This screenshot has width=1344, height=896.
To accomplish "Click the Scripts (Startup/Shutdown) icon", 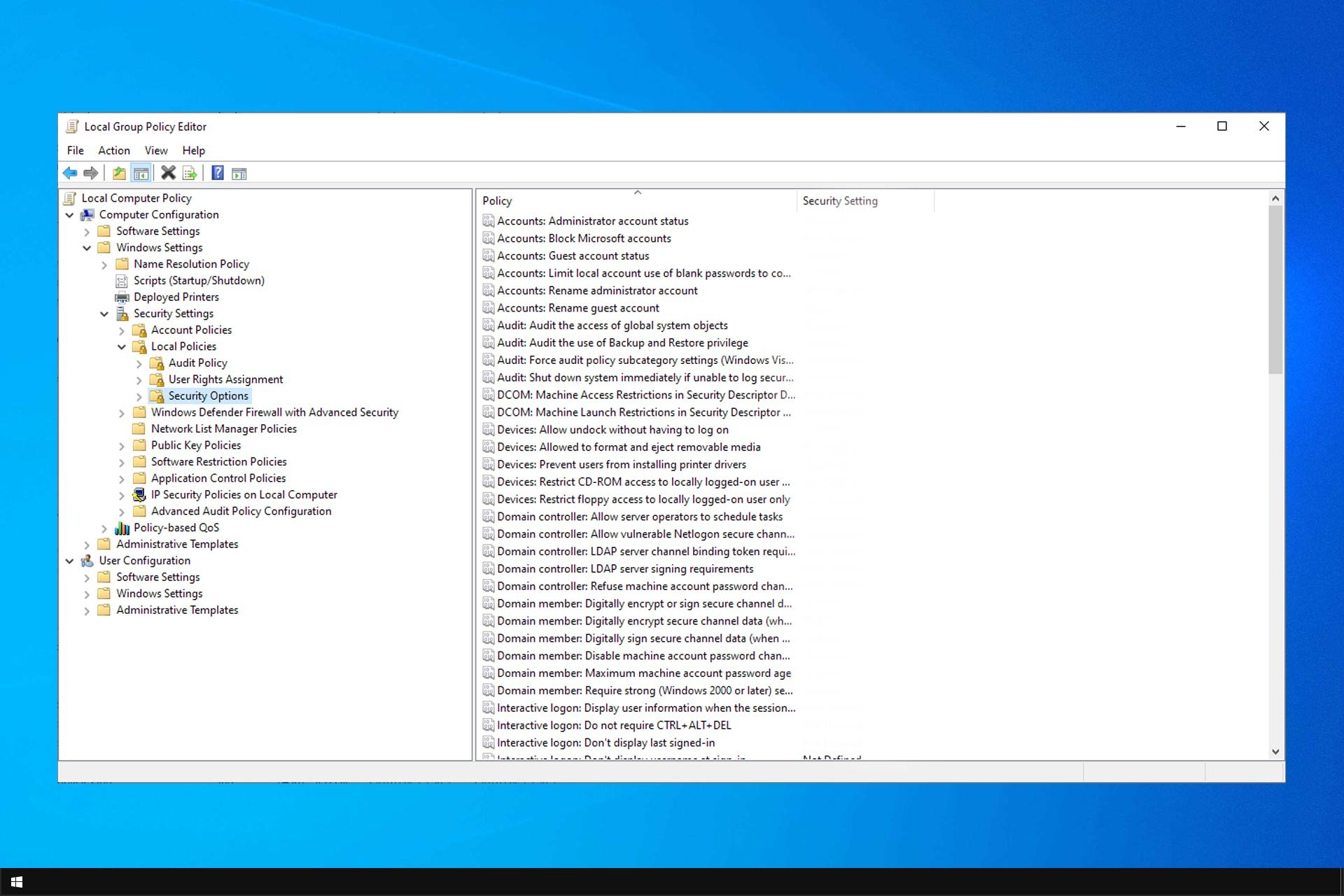I will [x=122, y=281].
